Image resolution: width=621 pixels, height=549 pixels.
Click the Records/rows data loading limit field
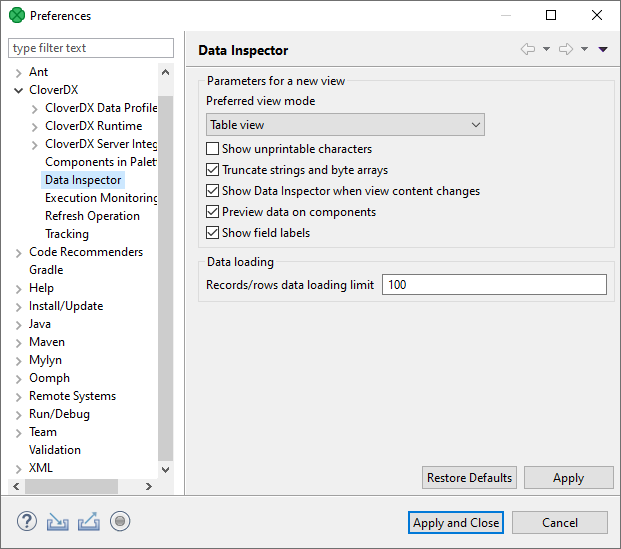tap(494, 284)
